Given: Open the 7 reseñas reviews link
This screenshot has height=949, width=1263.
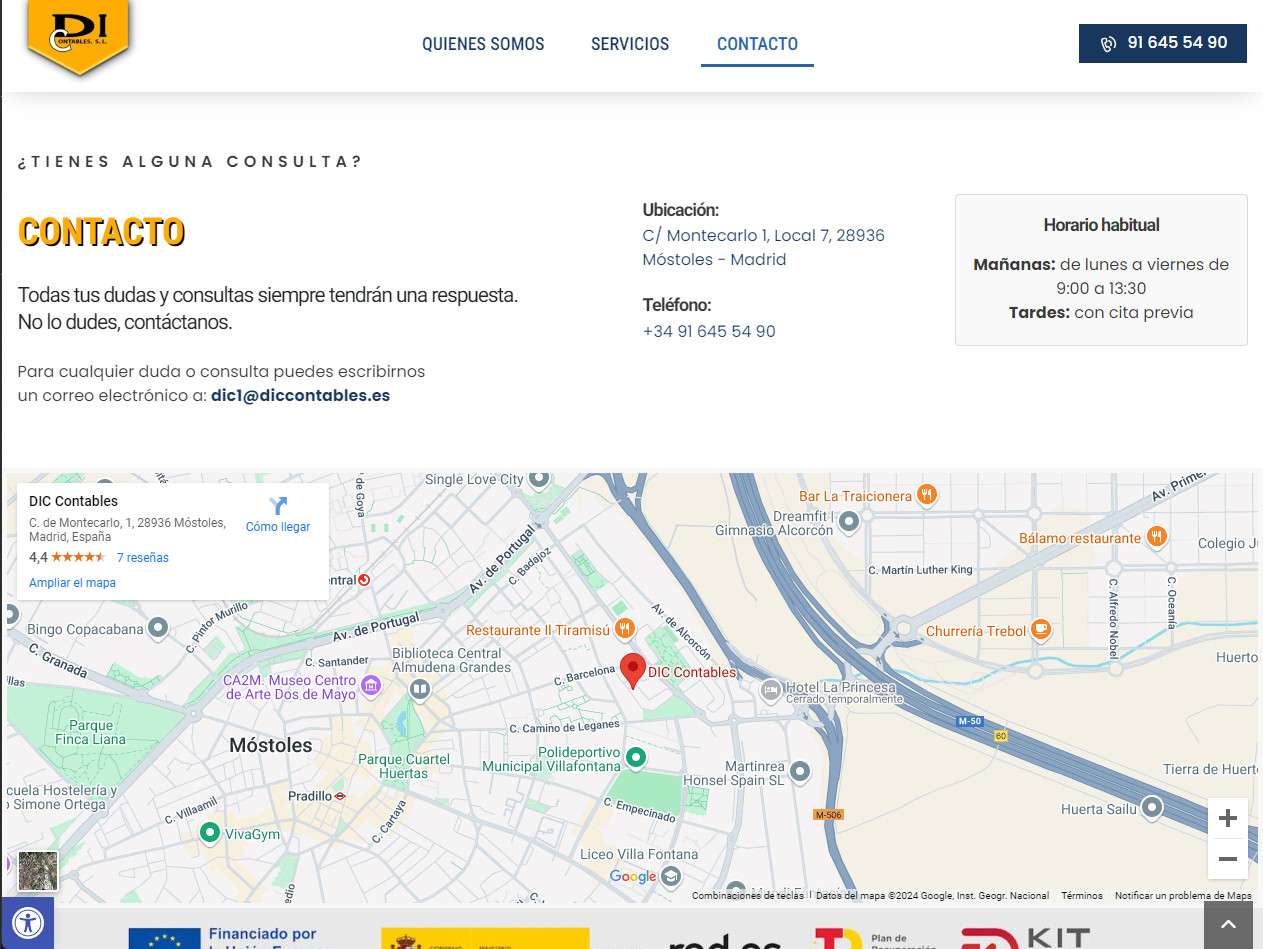Looking at the screenshot, I should pos(142,558).
